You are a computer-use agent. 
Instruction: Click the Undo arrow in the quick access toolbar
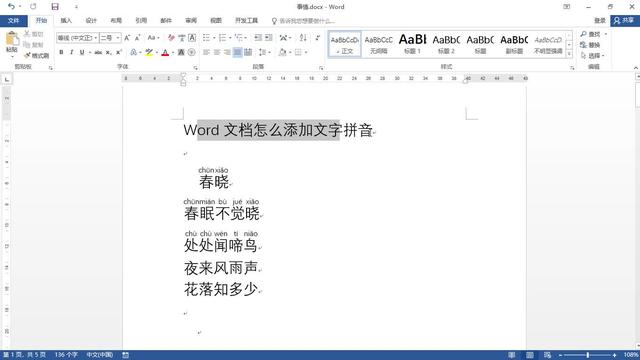[11, 7]
